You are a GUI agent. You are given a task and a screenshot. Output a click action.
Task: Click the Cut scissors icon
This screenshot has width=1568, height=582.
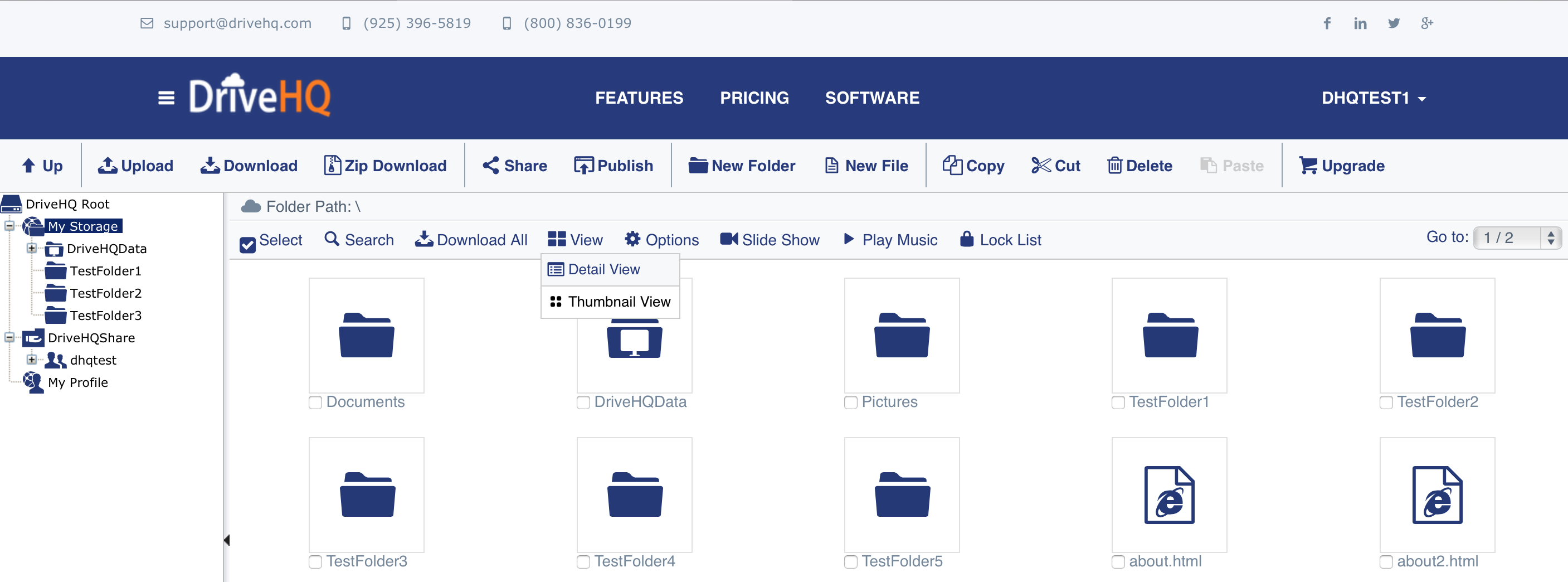pyautogui.click(x=1040, y=166)
